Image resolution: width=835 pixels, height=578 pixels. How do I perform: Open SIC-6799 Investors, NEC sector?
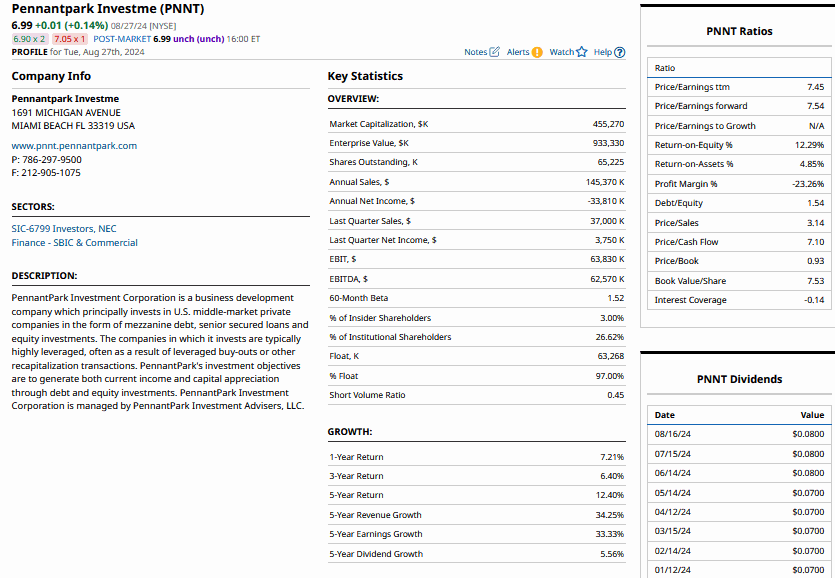[64, 229]
